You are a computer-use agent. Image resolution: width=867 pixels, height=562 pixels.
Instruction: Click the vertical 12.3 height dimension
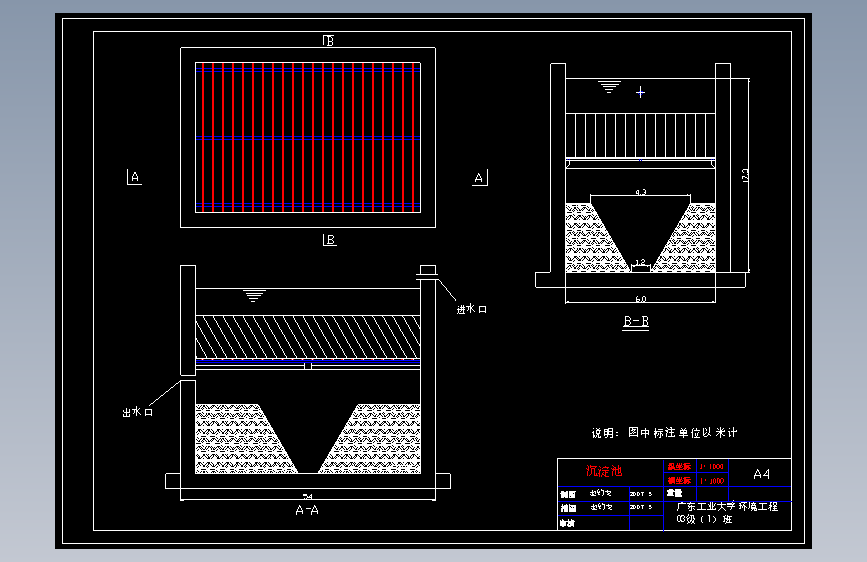(745, 175)
